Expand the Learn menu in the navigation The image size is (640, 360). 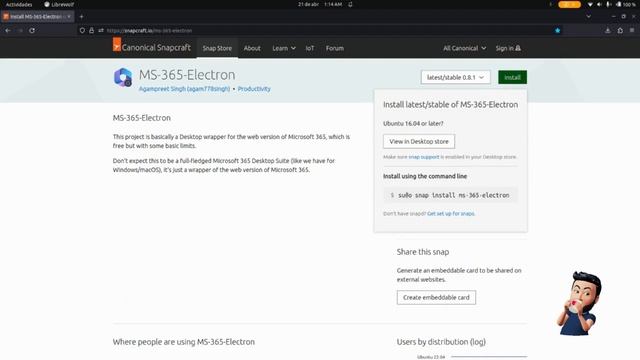284,48
